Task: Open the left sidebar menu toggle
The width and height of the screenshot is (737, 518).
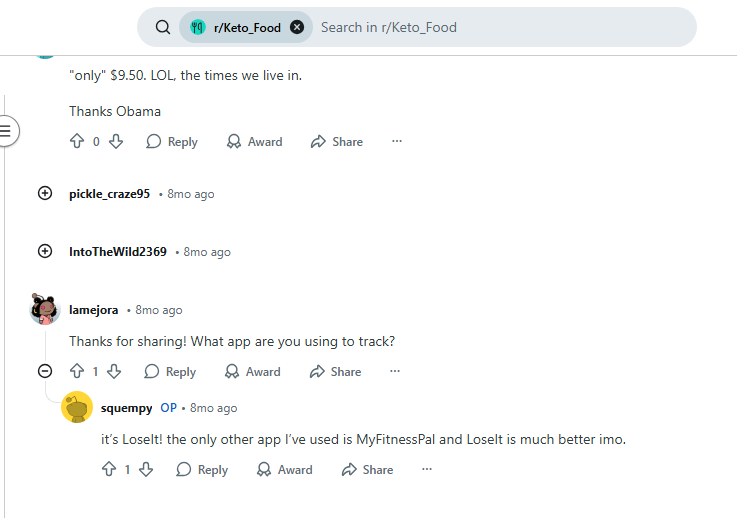Action: (x=6, y=130)
